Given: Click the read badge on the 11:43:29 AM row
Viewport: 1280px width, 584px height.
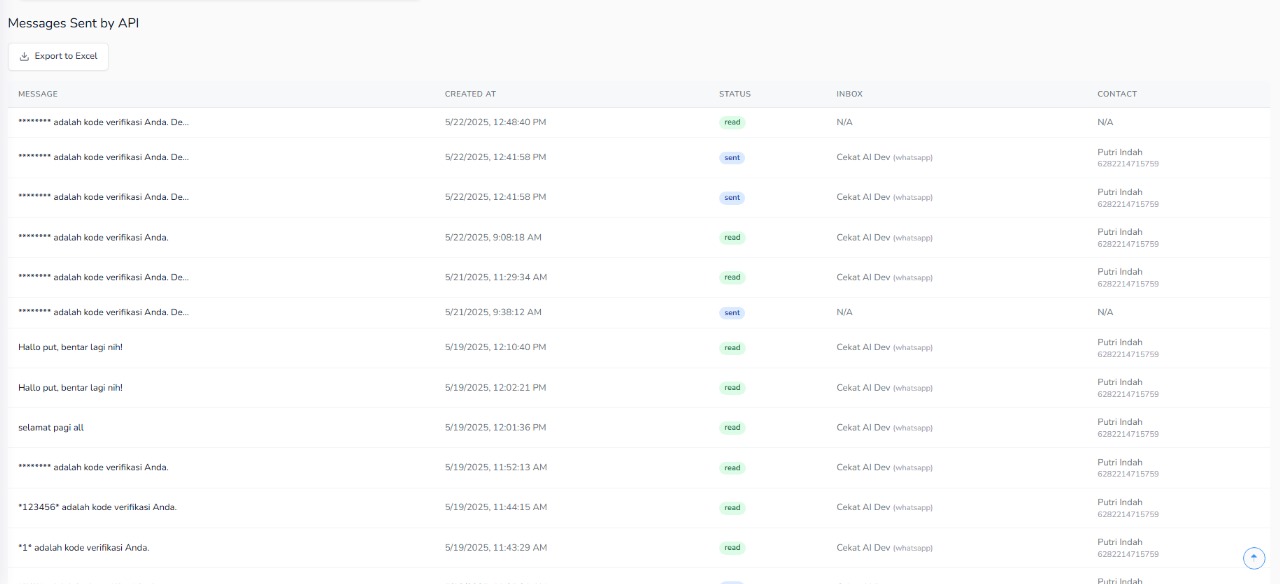Looking at the screenshot, I should 732,548.
